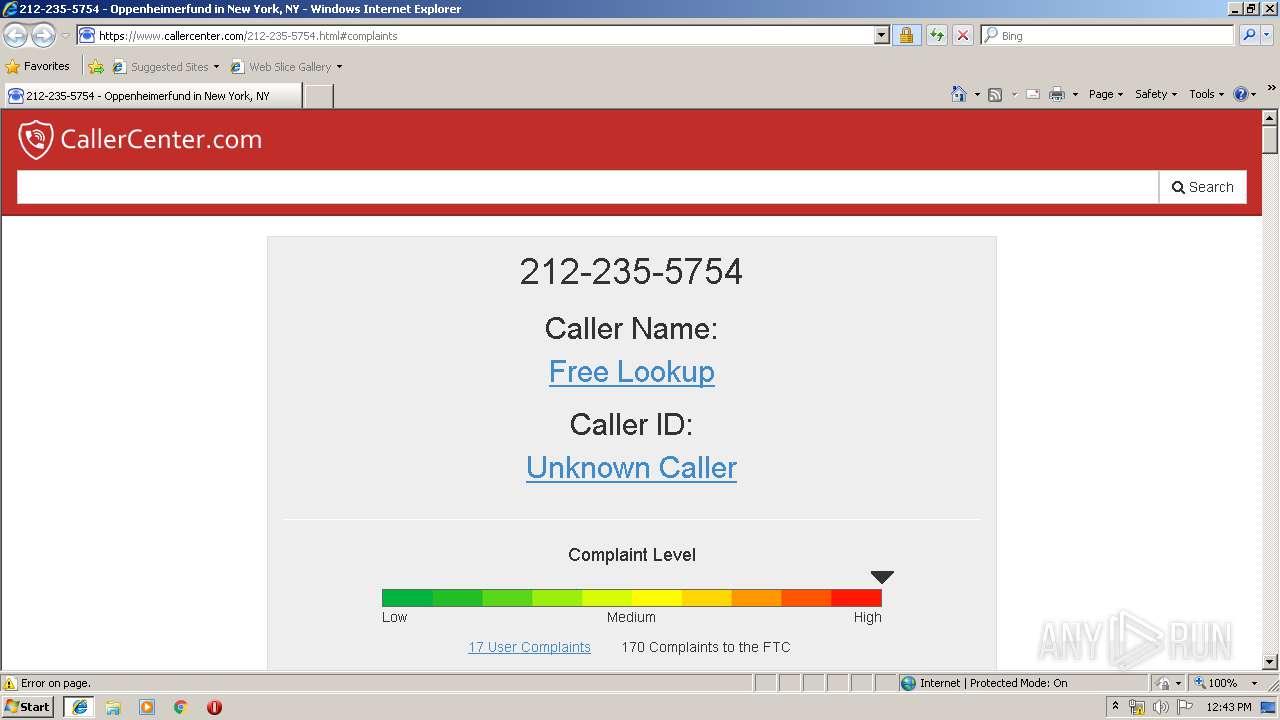Add page to the Favorites bar icon
The image size is (1280, 720).
coord(96,67)
